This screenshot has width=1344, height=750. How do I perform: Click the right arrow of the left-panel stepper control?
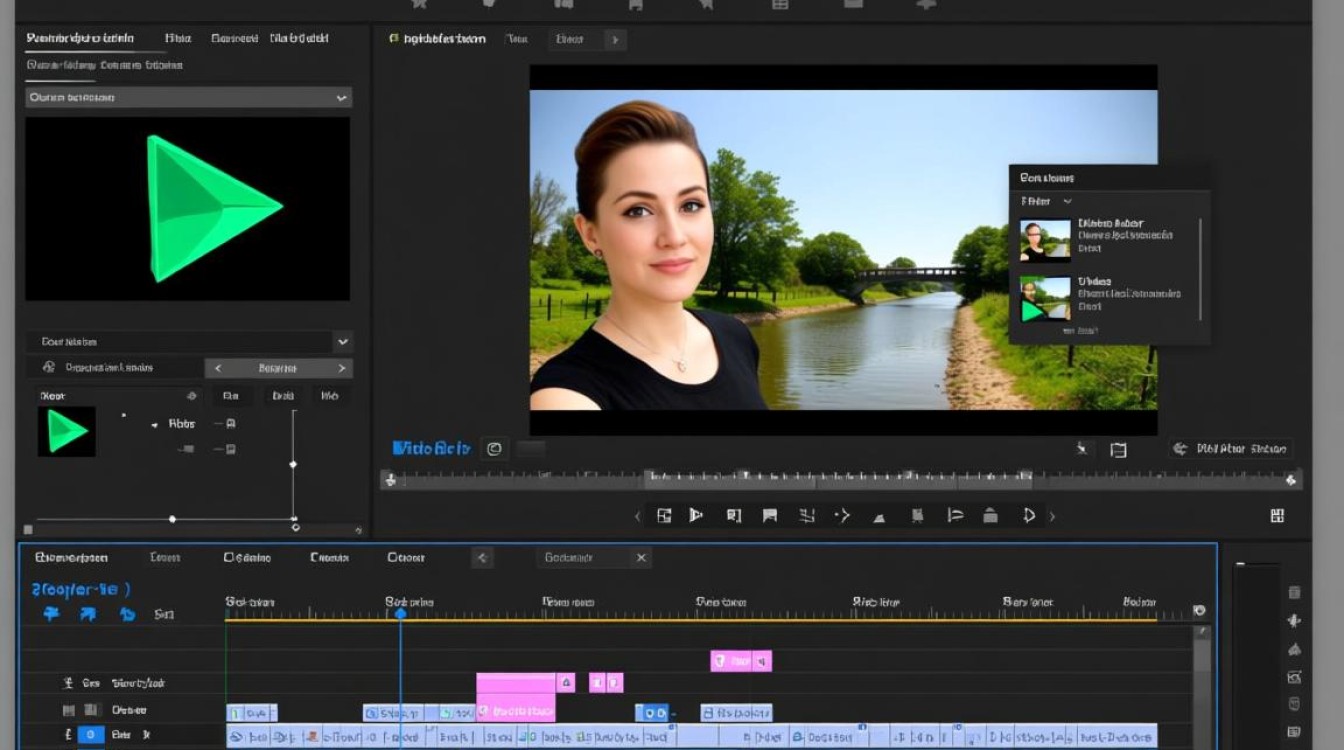click(x=341, y=368)
